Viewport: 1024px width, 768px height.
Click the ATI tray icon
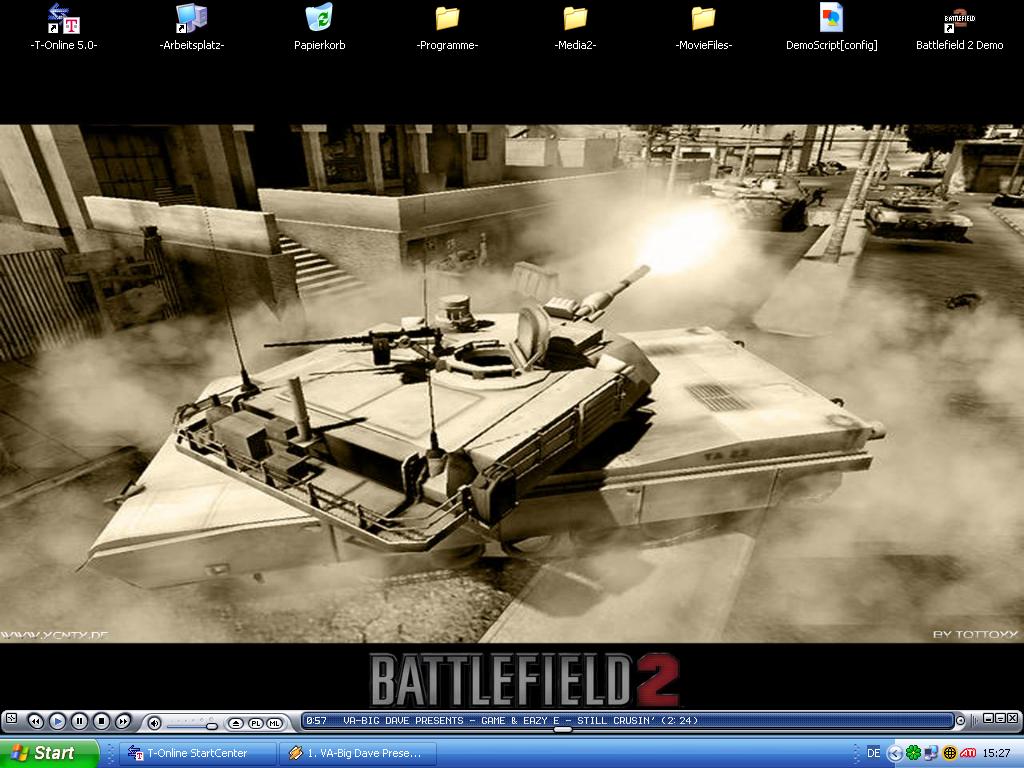(968, 753)
